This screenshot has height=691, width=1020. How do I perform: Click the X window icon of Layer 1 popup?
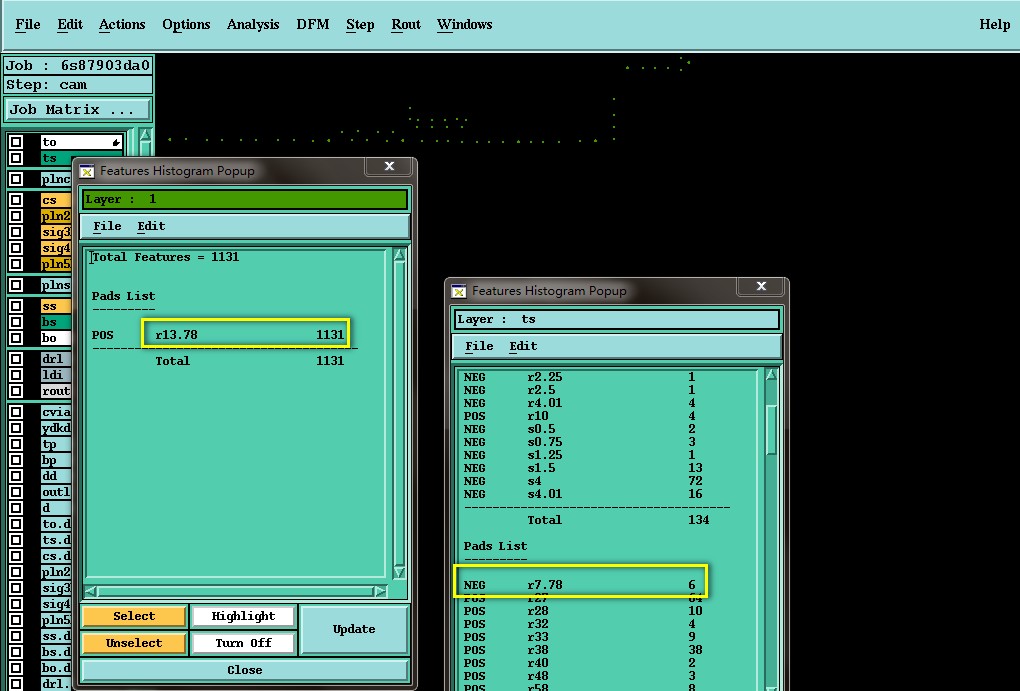tap(87, 171)
